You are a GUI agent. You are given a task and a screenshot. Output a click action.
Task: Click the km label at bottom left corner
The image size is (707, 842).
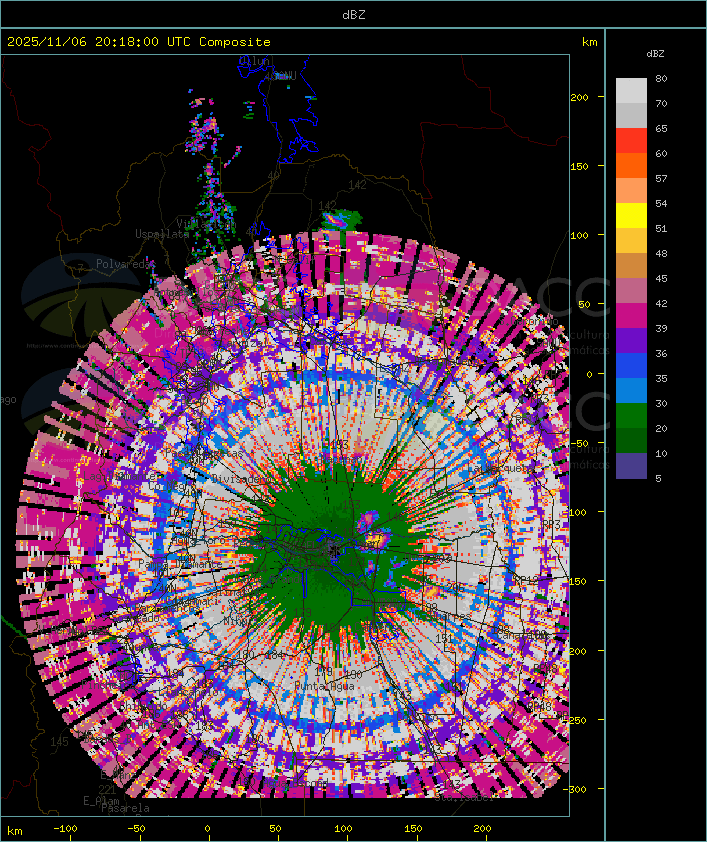point(14,831)
